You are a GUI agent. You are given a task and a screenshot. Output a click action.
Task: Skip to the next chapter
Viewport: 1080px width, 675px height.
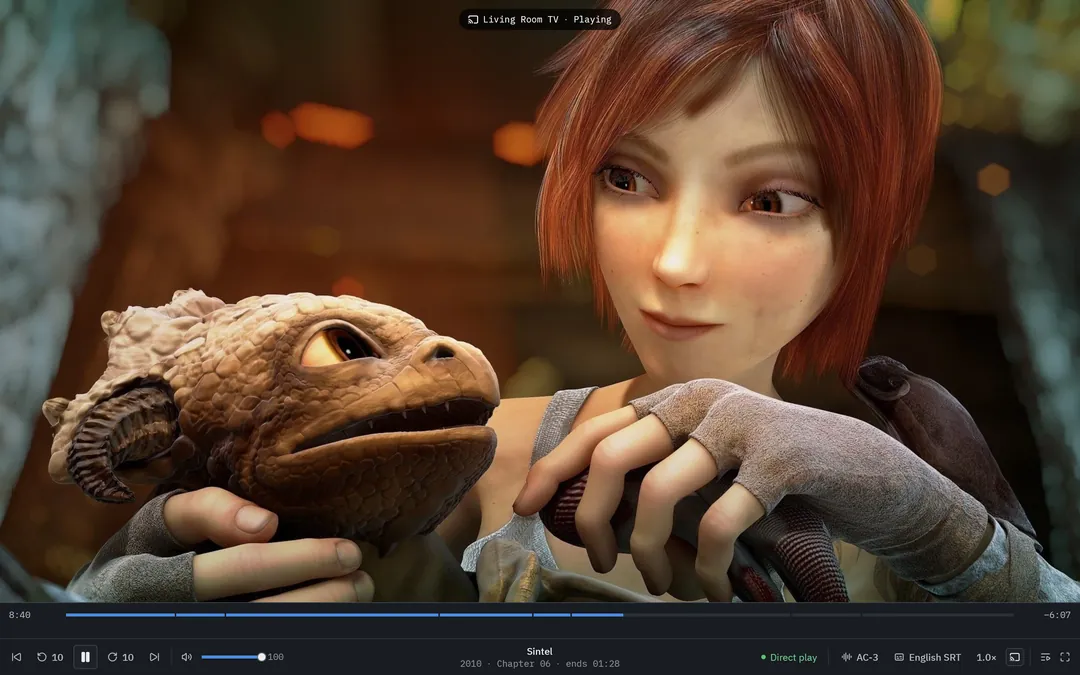coord(154,657)
